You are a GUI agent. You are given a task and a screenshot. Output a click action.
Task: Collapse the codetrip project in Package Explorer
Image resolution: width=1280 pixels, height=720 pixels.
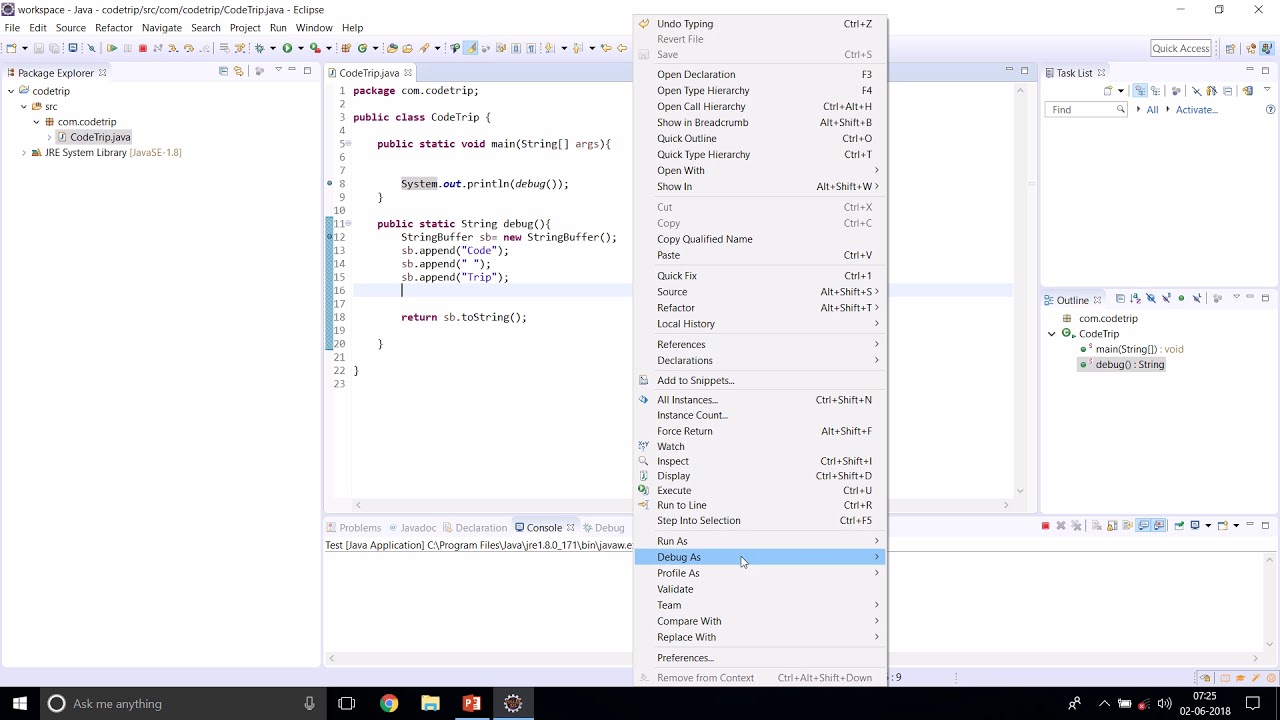click(11, 91)
